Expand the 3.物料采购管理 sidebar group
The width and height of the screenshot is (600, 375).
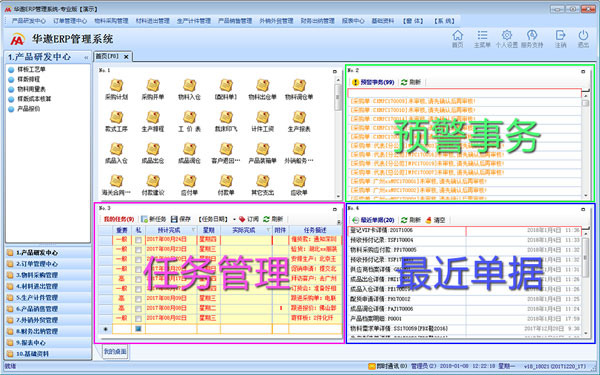tap(48, 275)
